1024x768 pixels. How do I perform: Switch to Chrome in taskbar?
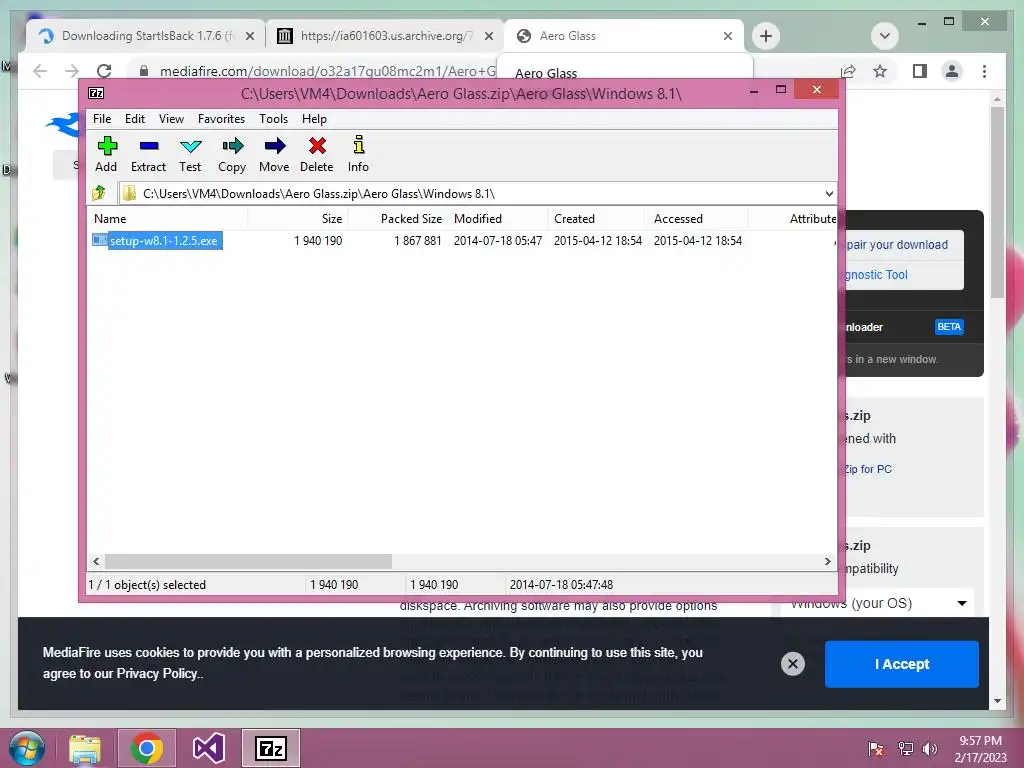pos(146,748)
